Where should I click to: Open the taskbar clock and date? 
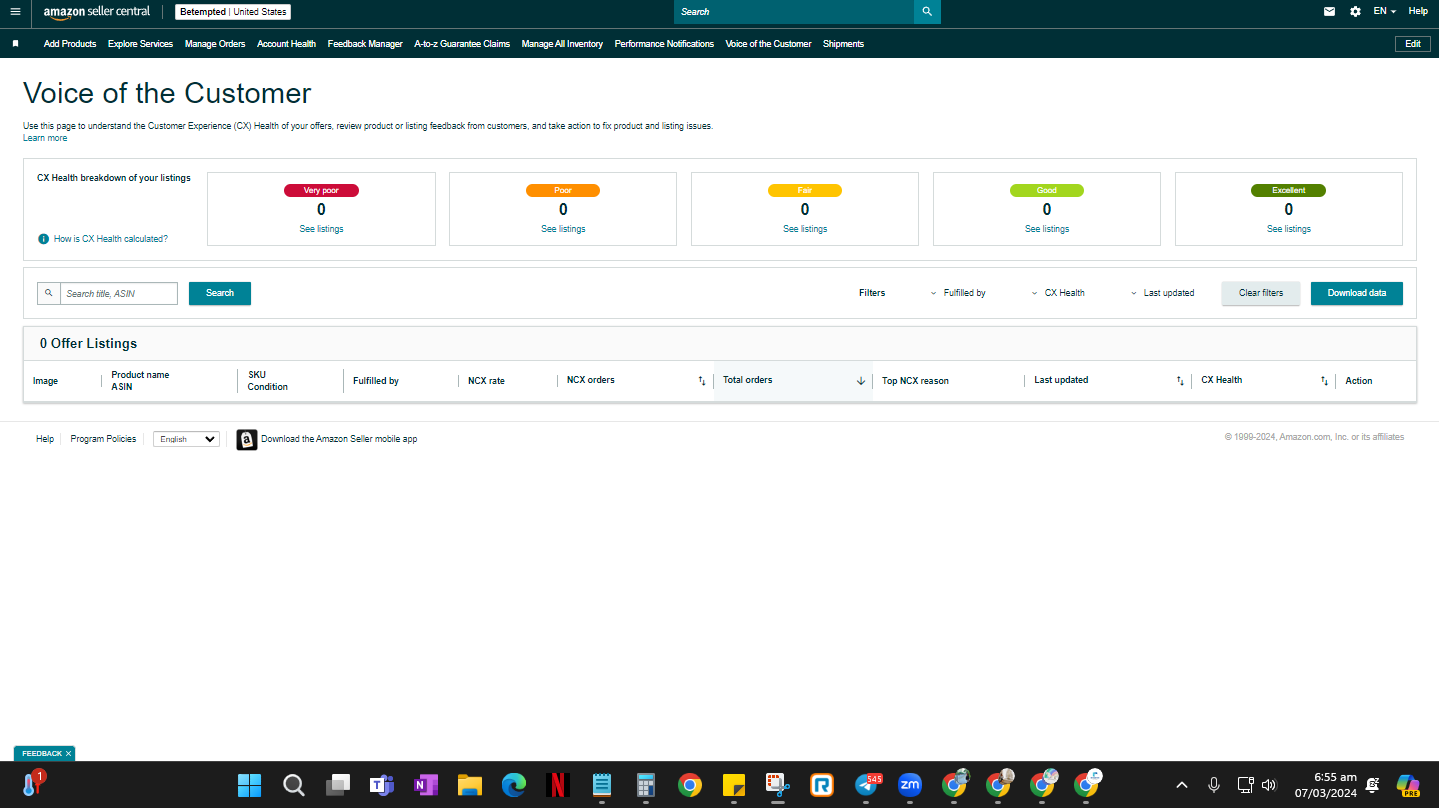pos(1324,785)
